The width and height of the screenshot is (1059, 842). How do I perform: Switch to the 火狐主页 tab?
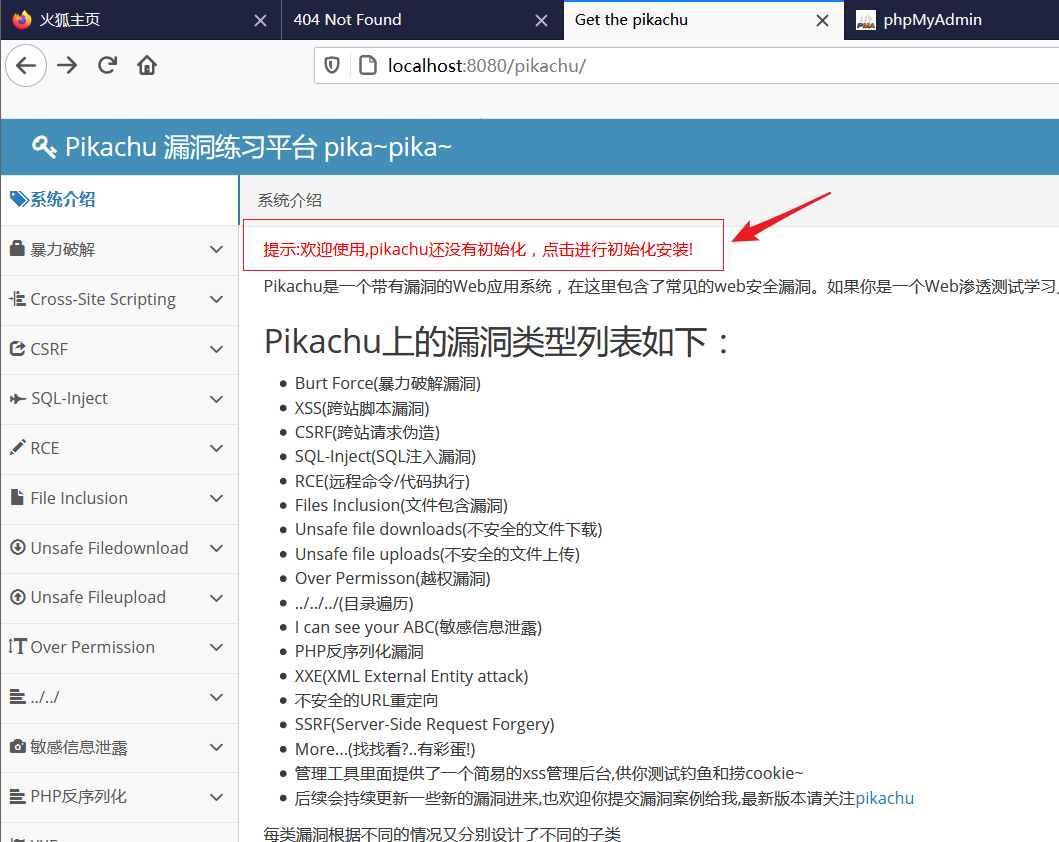(x=140, y=20)
